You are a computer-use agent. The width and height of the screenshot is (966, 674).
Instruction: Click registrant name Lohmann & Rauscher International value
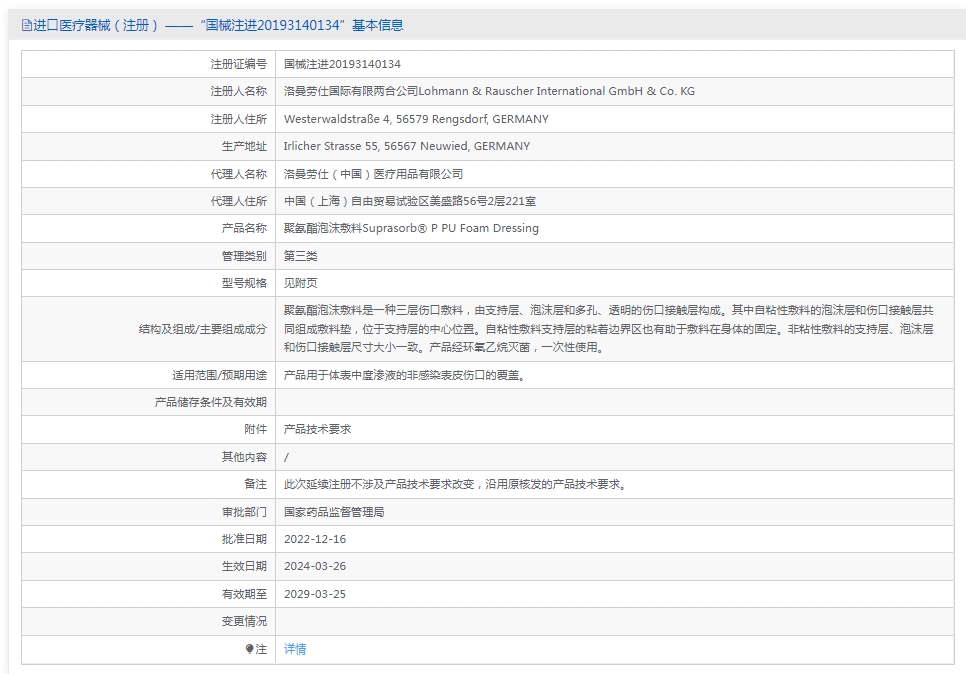click(x=489, y=91)
